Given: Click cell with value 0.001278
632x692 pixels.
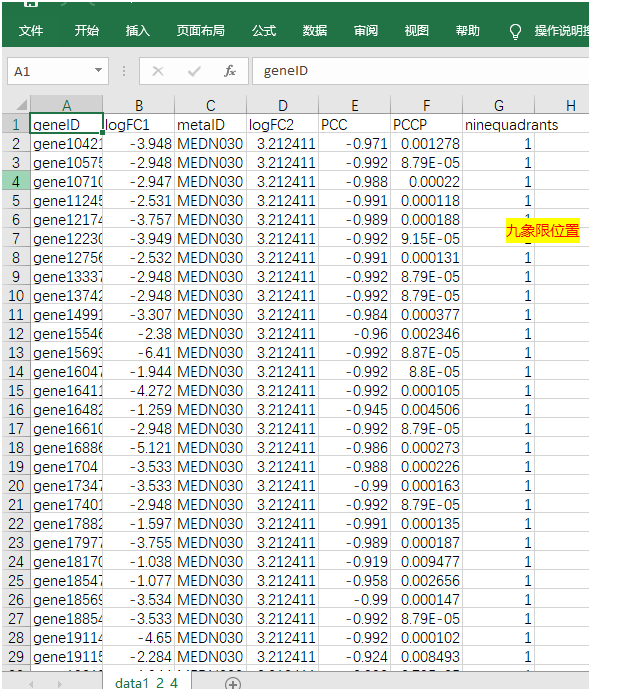Looking at the screenshot, I should click(426, 143).
